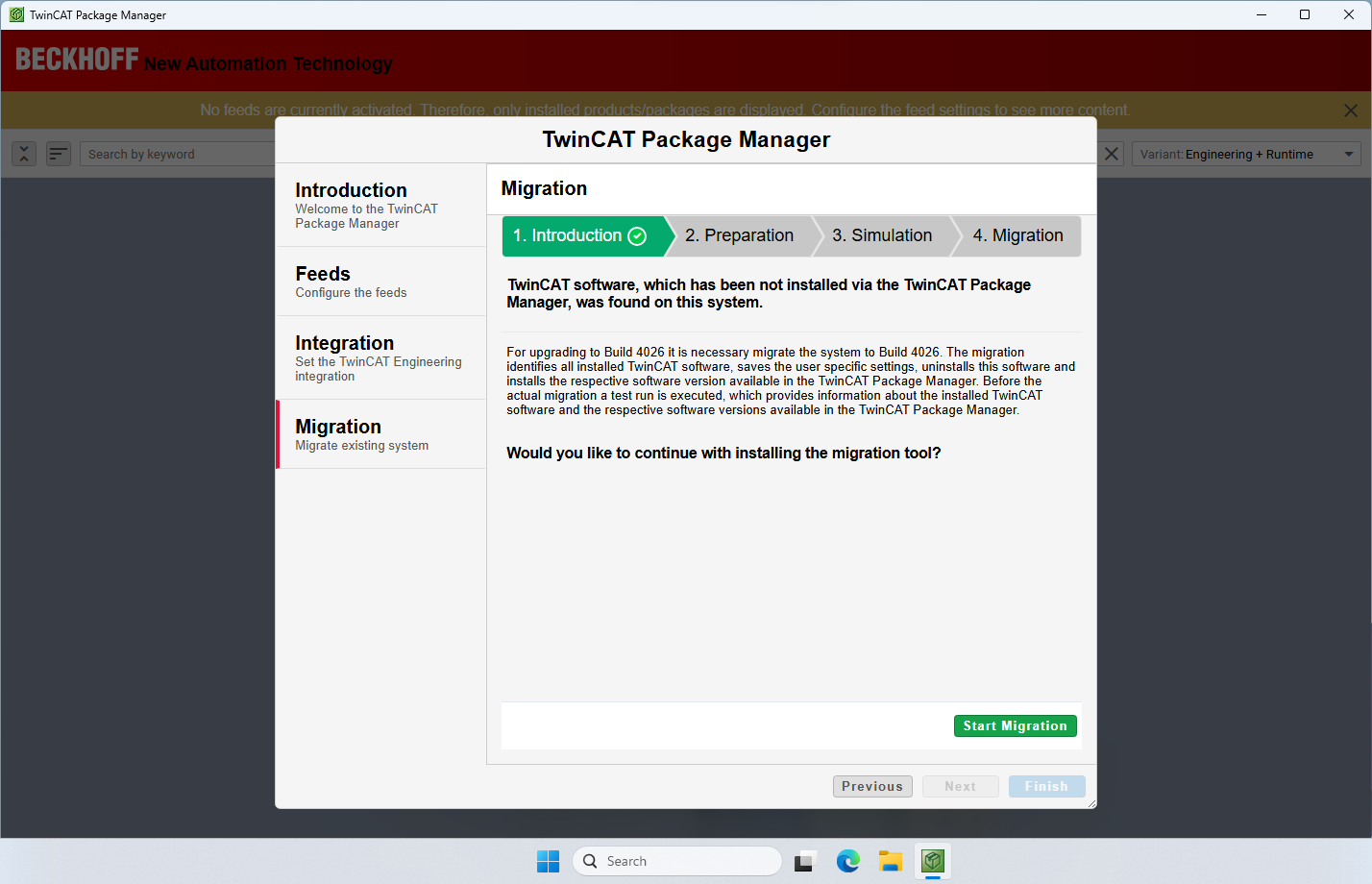Click the filter list icon next to search
Viewport: 1372px width, 884px height.
pyautogui.click(x=59, y=154)
